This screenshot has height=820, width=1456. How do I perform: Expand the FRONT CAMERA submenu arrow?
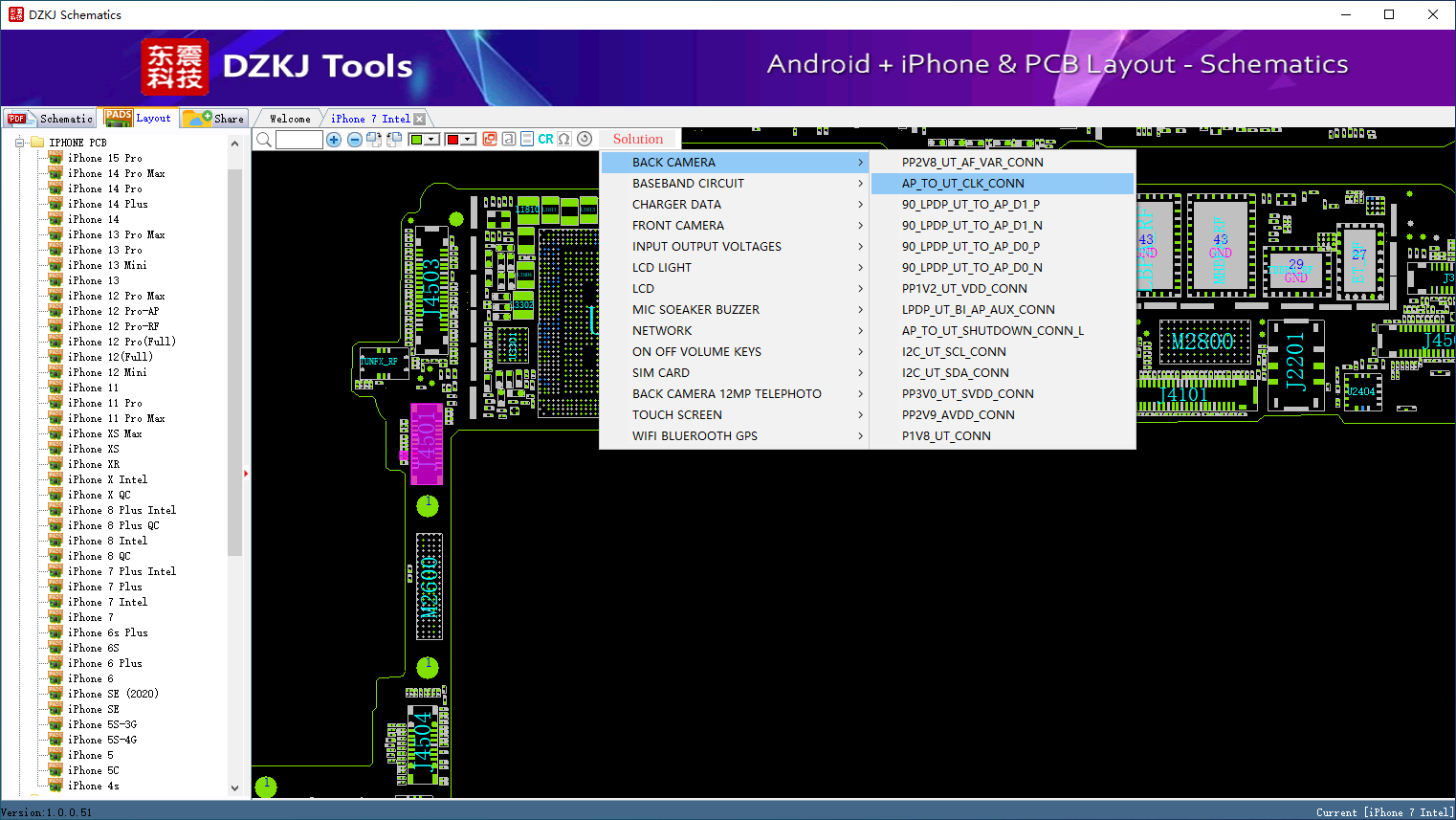(860, 226)
